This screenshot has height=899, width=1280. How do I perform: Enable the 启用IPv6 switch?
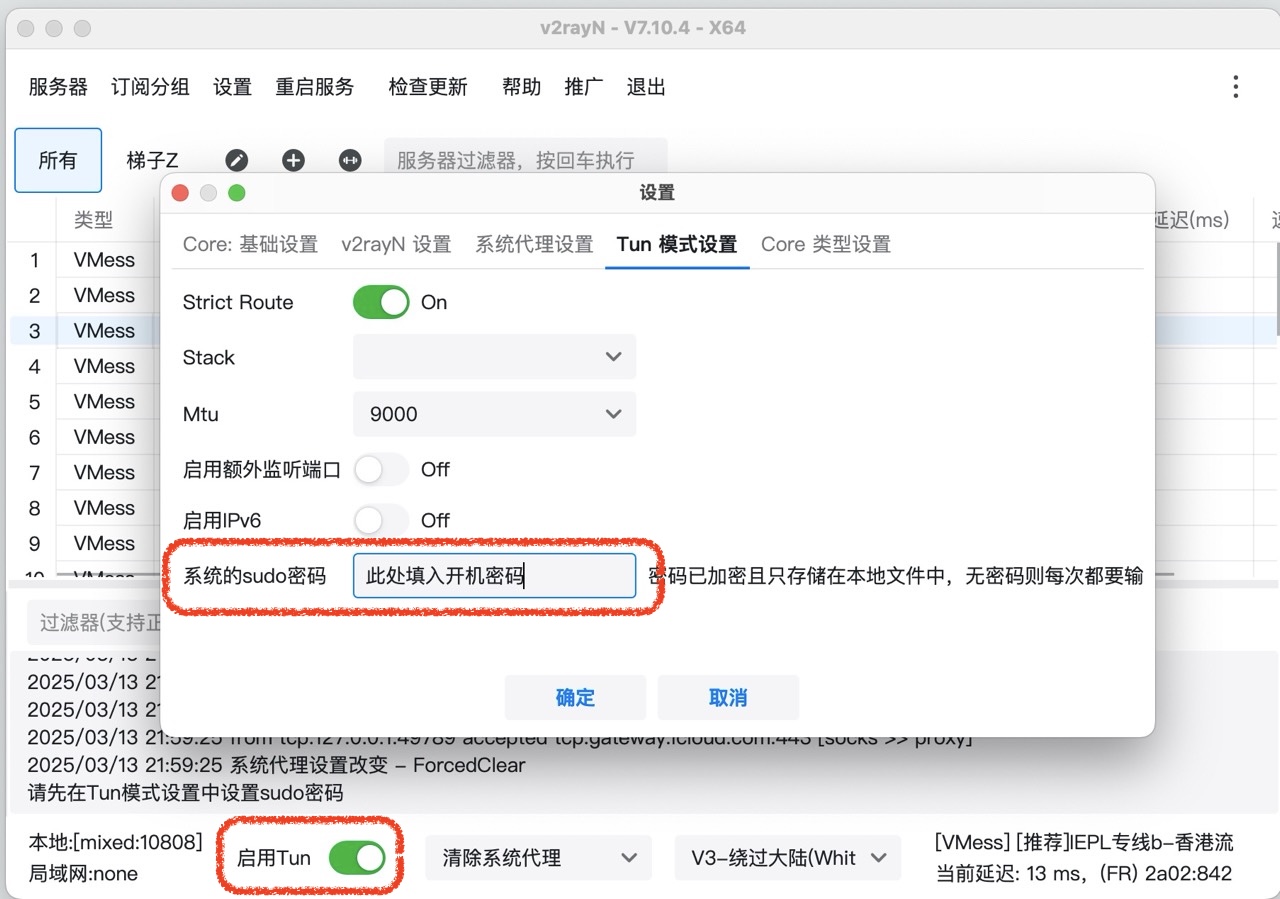tap(381, 520)
